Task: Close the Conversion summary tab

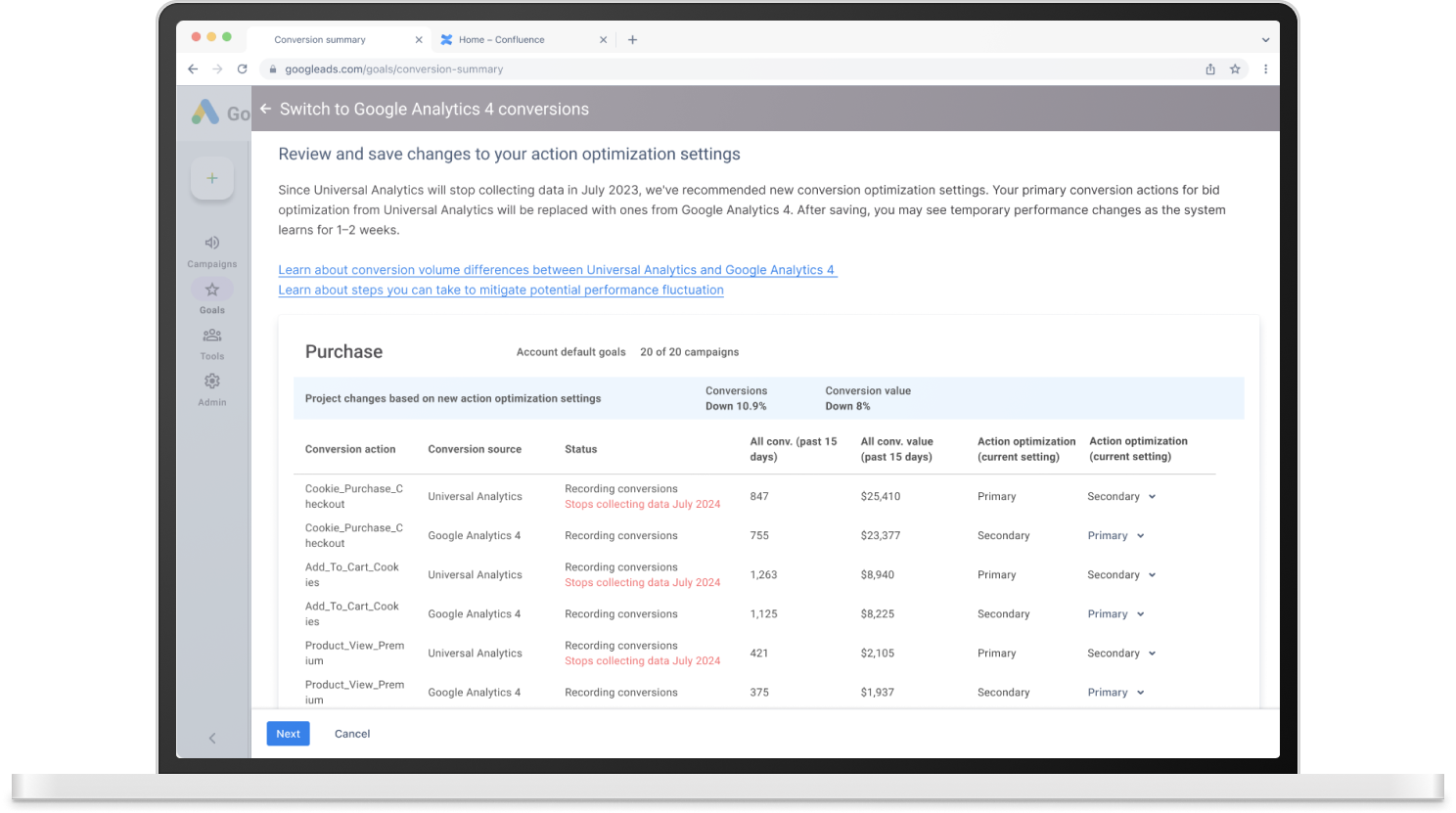Action: pos(419,40)
